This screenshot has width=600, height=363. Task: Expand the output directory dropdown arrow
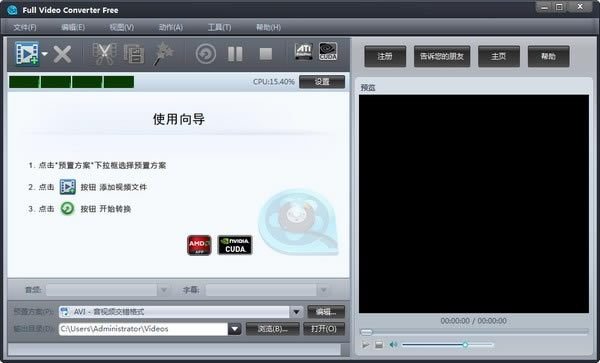click(234, 329)
